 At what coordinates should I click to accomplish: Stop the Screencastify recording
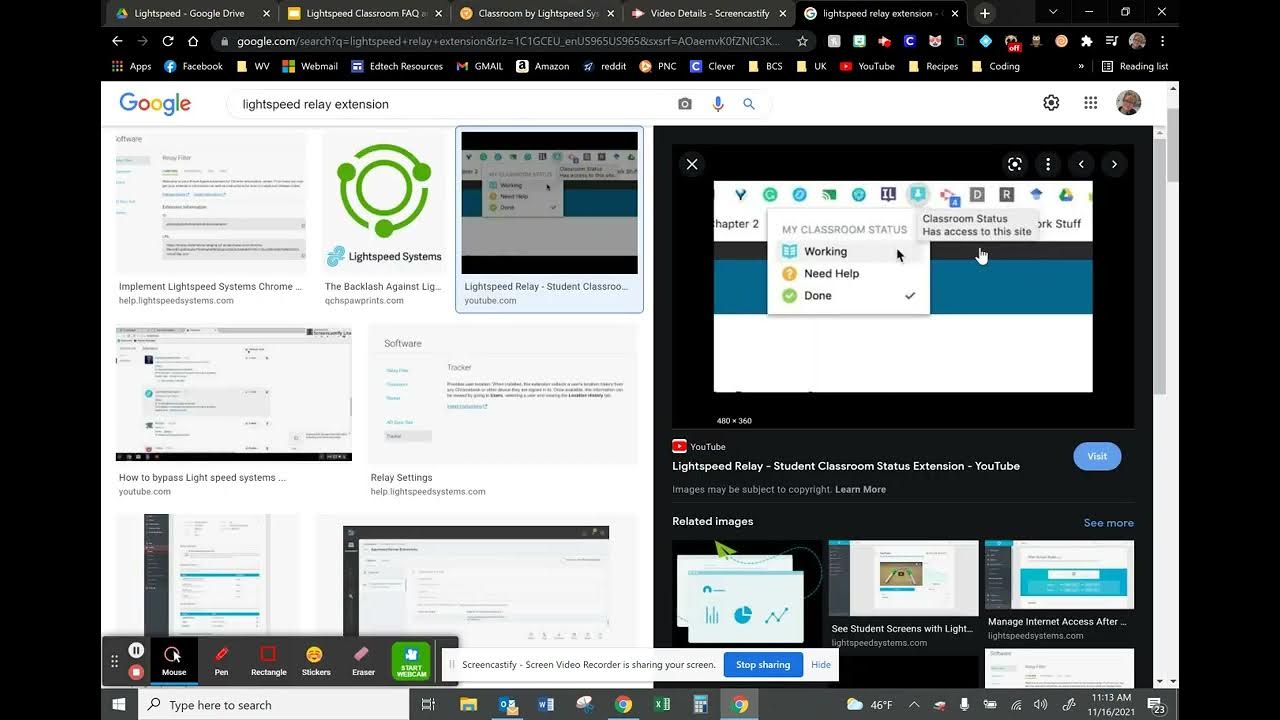pyautogui.click(x=137, y=671)
